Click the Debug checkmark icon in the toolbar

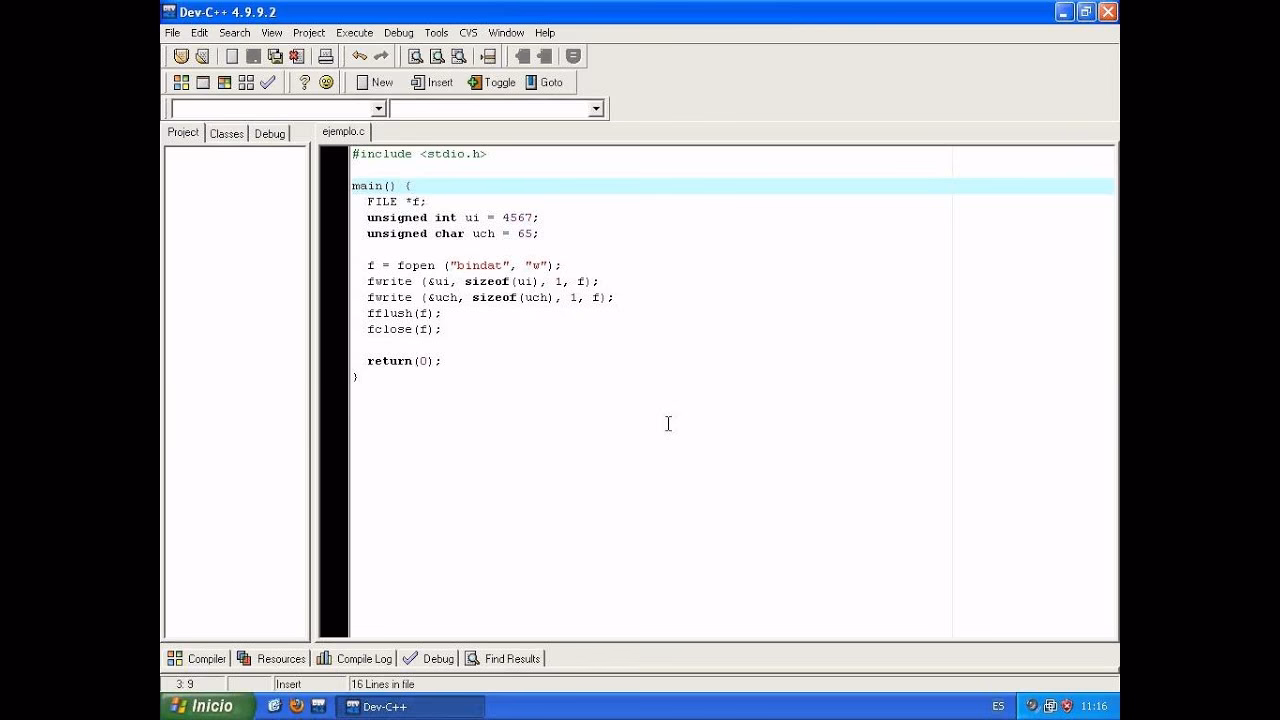tap(268, 82)
